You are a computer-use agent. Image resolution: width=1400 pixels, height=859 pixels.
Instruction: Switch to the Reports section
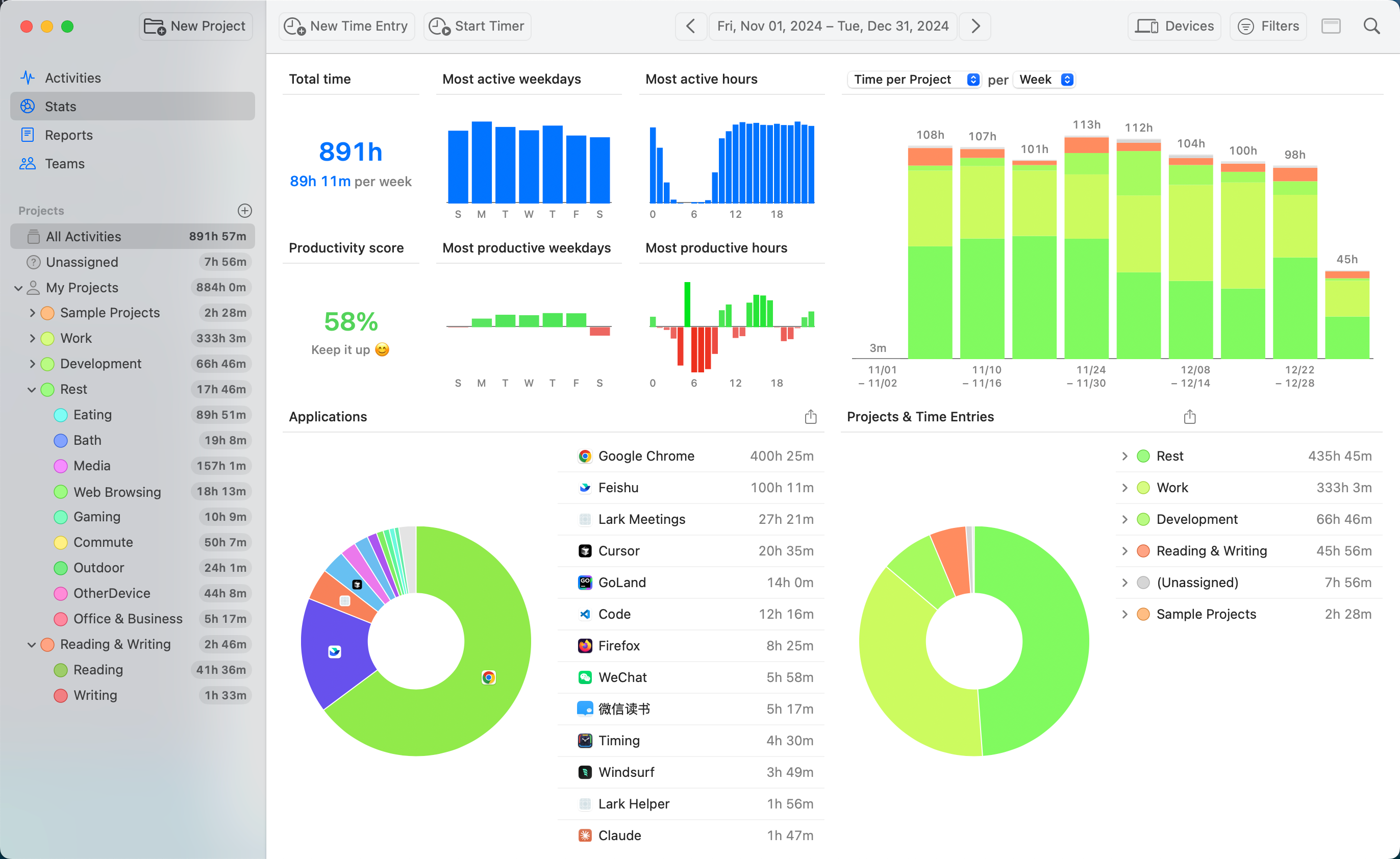tap(68, 135)
